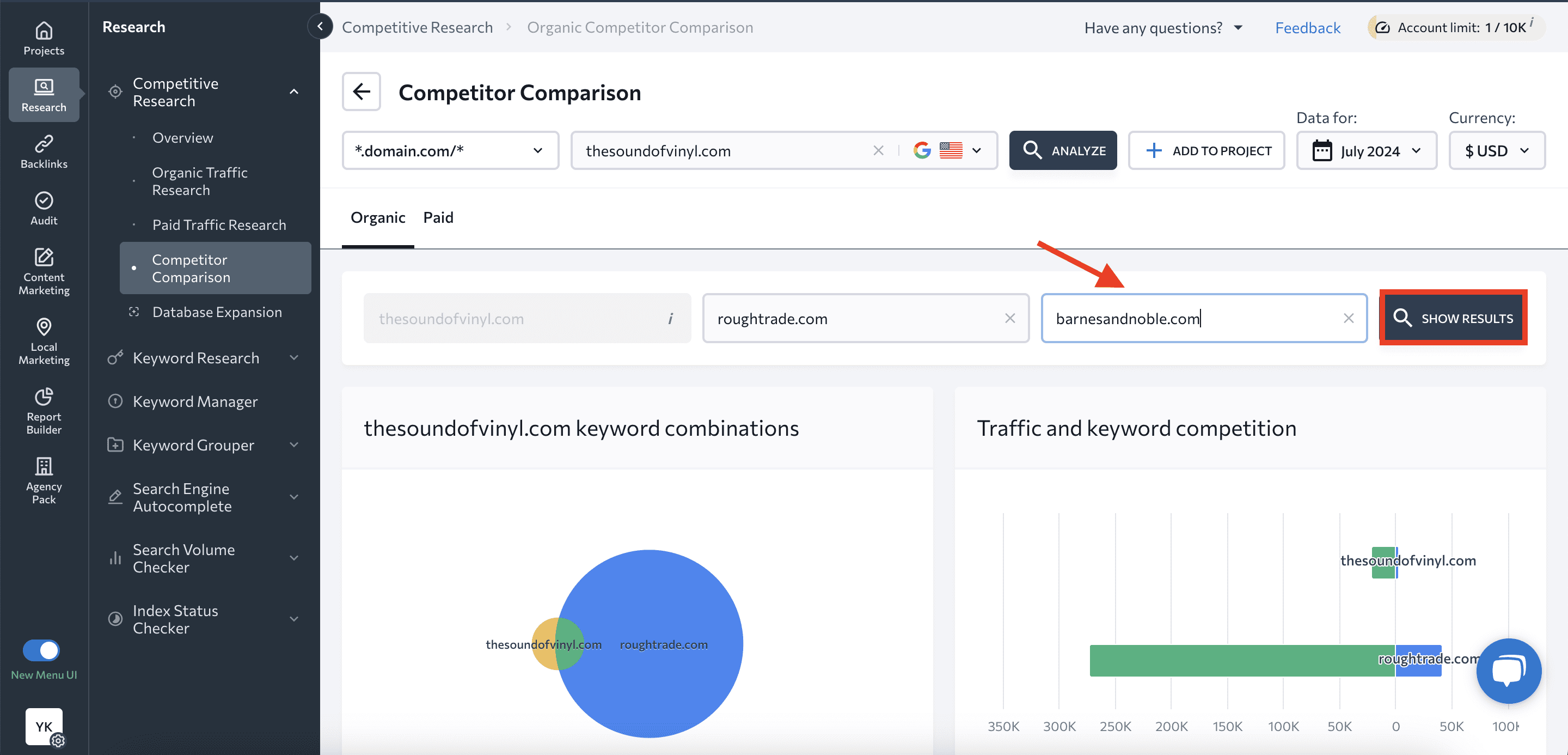Switch to the Paid tab

[x=438, y=217]
